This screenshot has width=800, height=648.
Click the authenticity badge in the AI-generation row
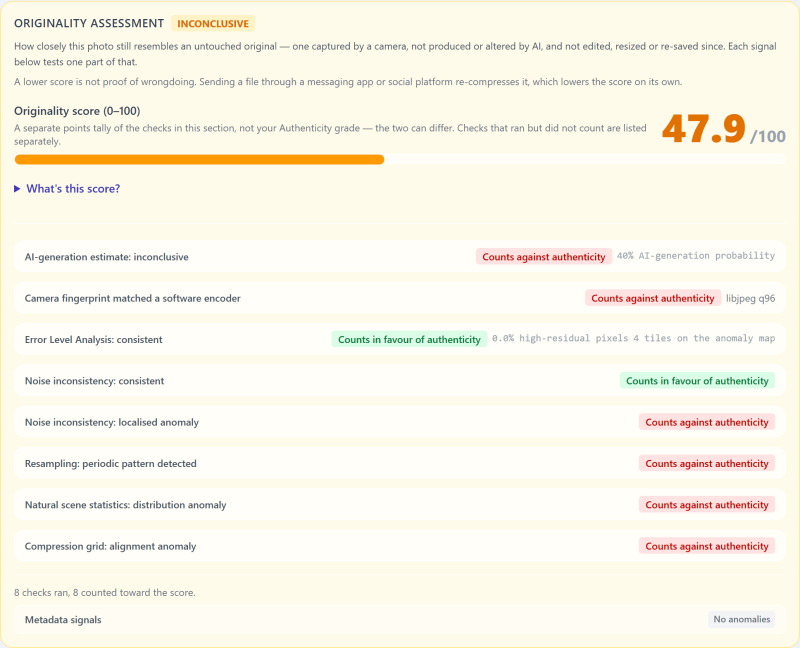point(544,257)
